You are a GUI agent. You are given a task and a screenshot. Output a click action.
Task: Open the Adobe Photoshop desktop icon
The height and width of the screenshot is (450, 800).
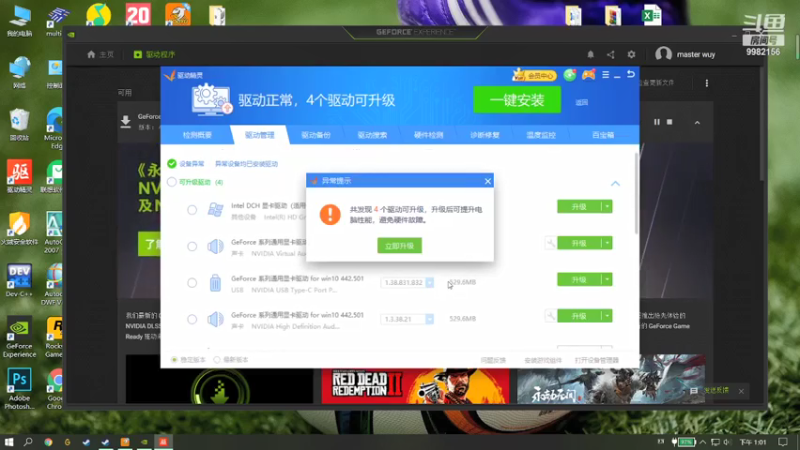(19, 389)
